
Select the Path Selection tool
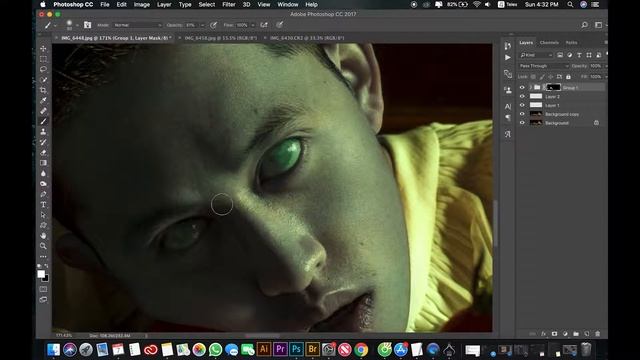click(x=43, y=215)
